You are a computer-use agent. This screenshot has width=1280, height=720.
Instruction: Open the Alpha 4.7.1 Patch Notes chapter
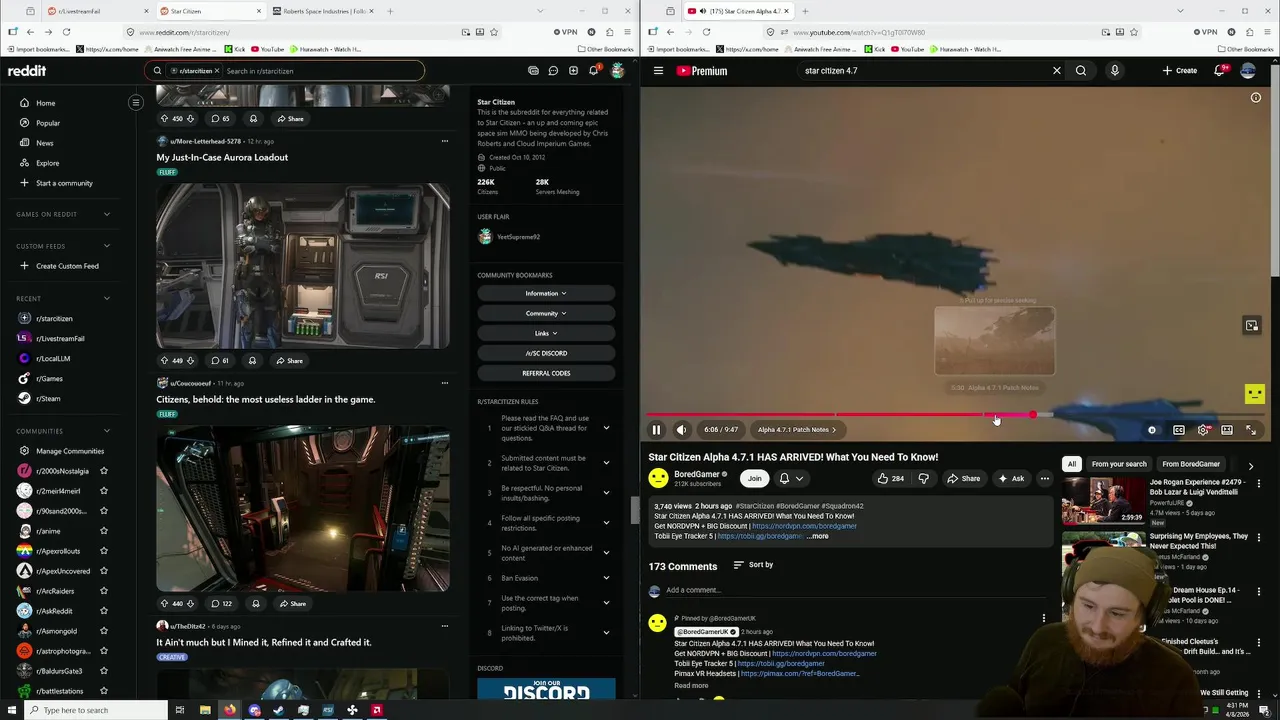click(x=797, y=430)
